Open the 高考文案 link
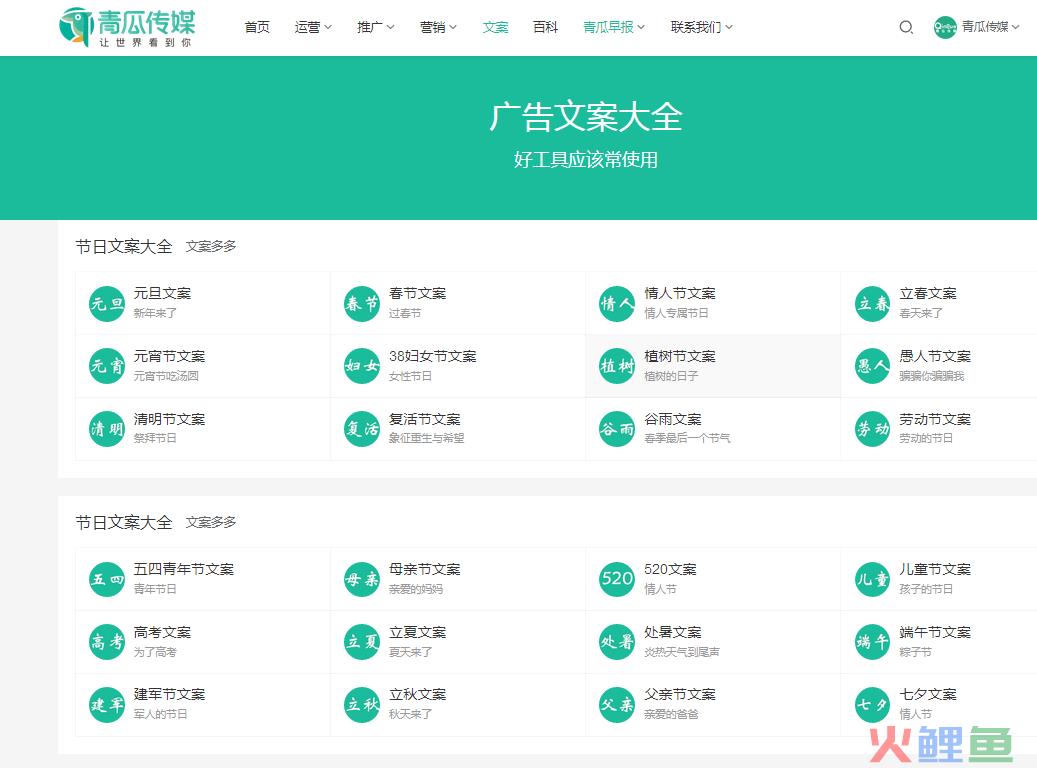This screenshot has width=1037, height=768. point(162,632)
